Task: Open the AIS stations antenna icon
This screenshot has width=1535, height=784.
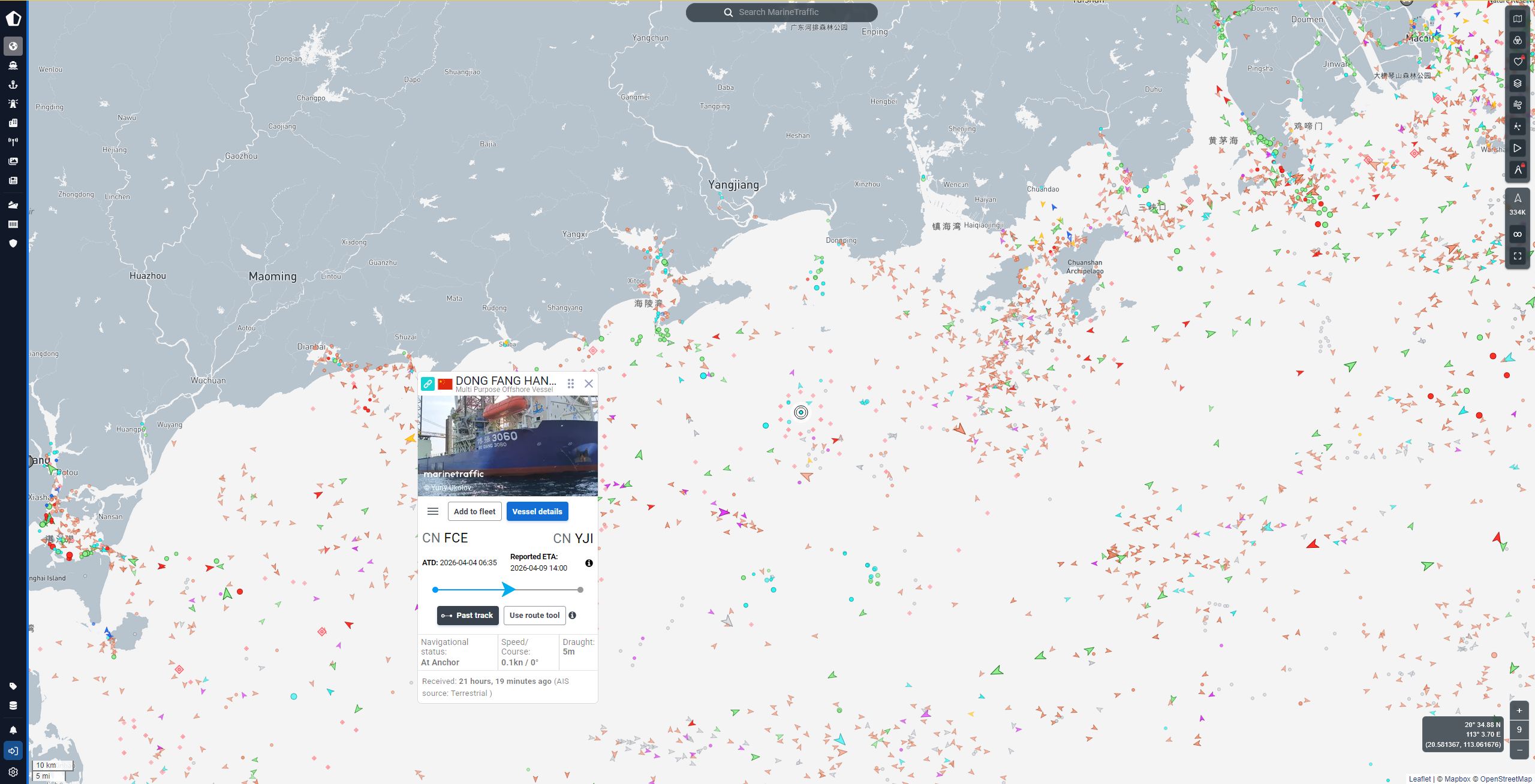Action: click(x=13, y=142)
